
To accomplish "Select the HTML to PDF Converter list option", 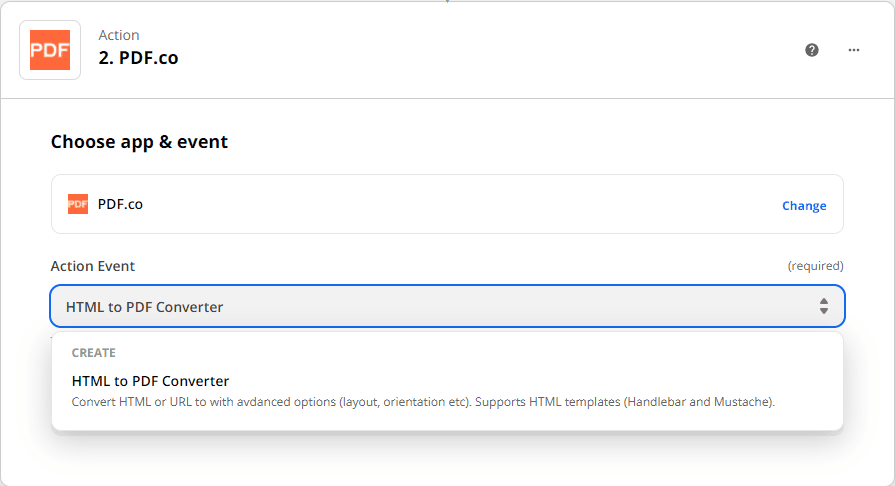I will [x=151, y=381].
